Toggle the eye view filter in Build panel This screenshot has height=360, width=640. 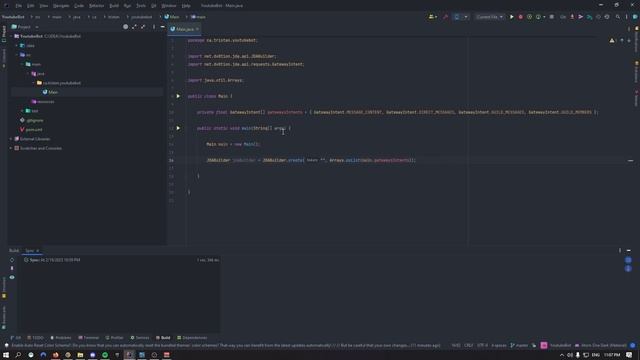click(12, 277)
